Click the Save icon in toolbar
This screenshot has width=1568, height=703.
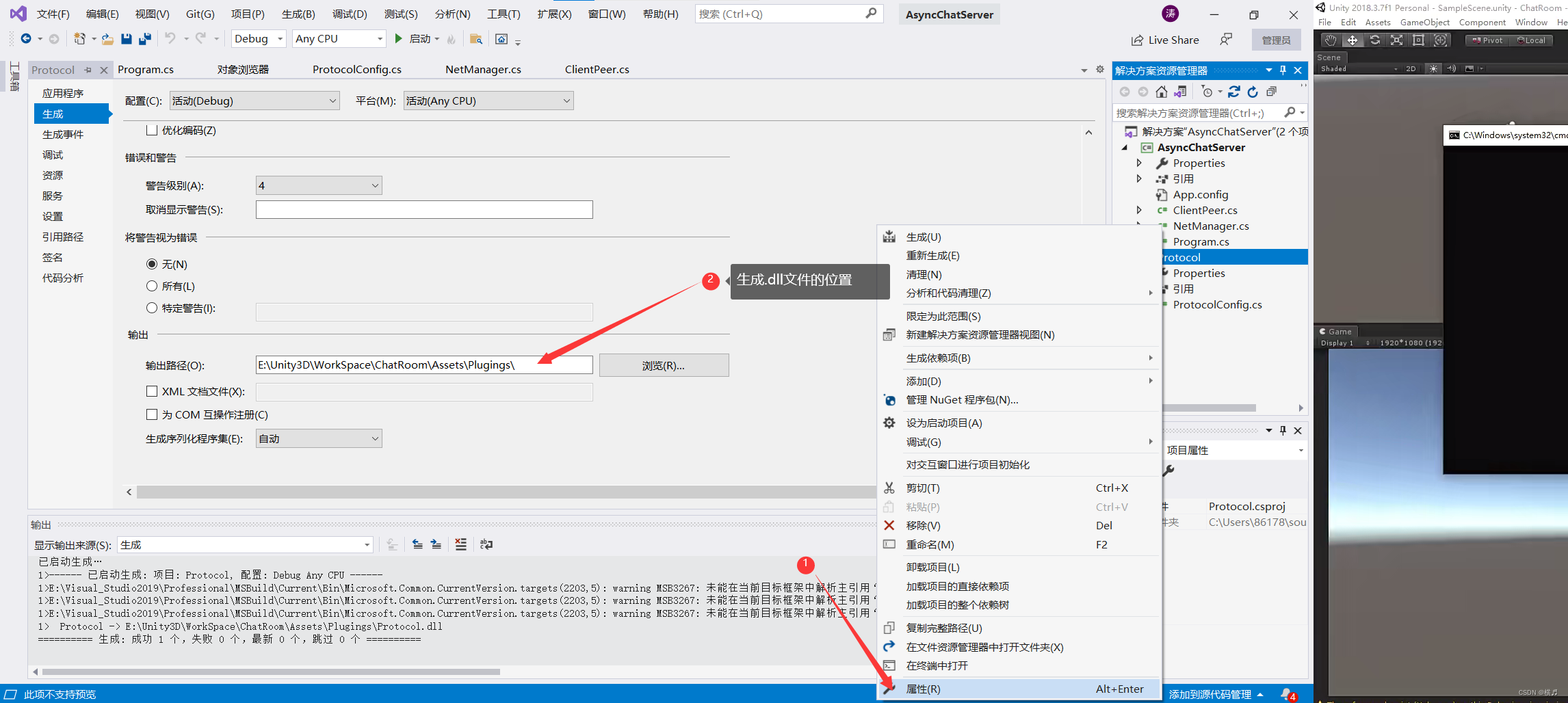click(126, 39)
